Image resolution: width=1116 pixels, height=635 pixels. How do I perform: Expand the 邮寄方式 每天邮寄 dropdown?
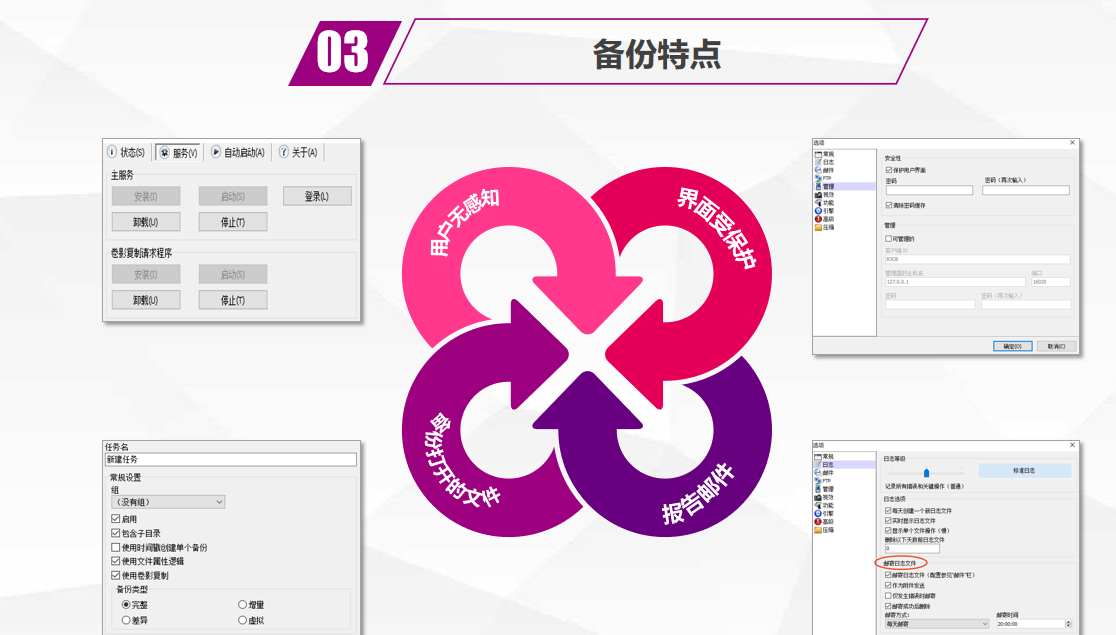click(x=983, y=624)
